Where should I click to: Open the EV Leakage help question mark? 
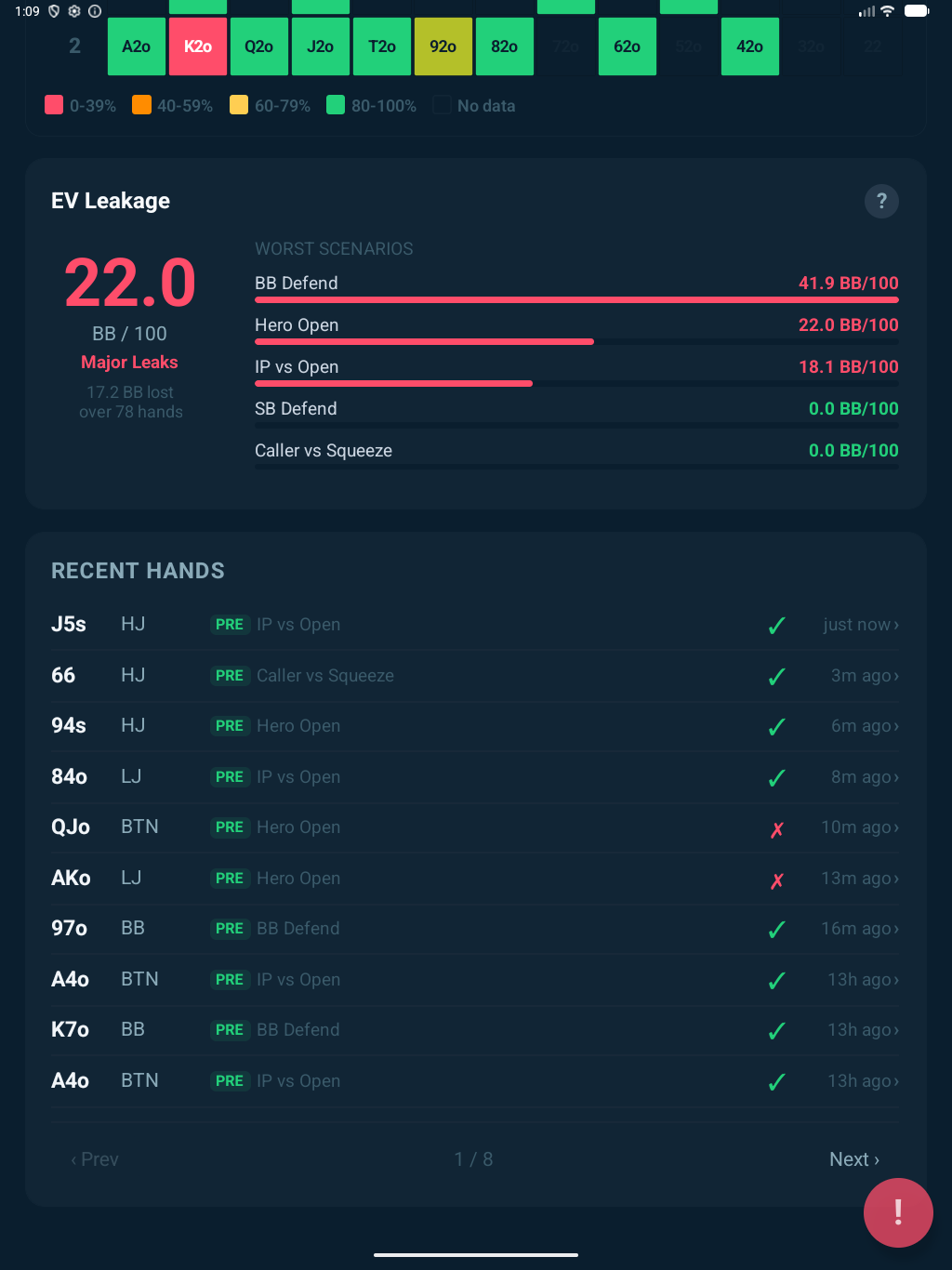point(881,201)
